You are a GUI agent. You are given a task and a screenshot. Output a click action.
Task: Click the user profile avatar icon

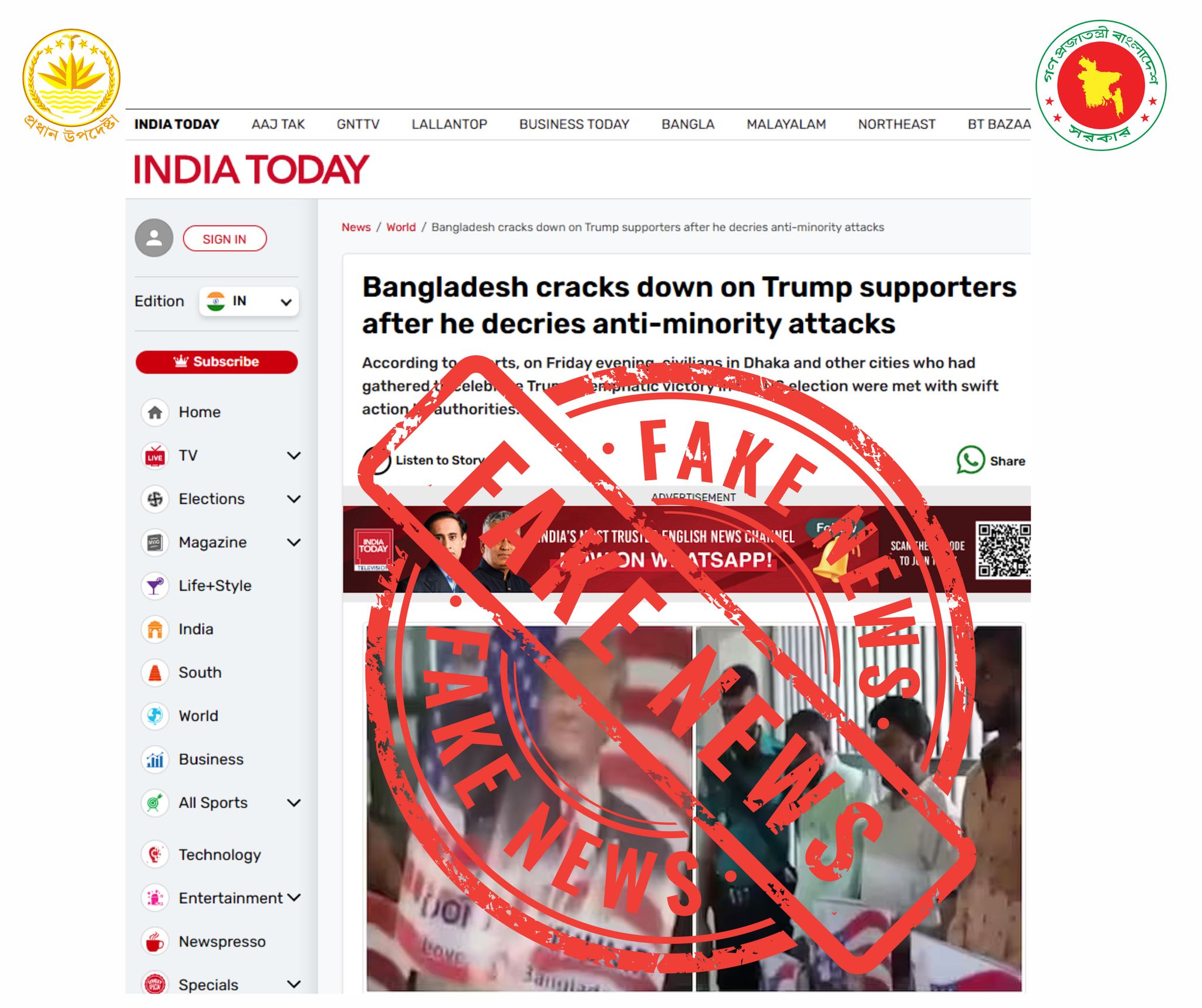click(154, 238)
